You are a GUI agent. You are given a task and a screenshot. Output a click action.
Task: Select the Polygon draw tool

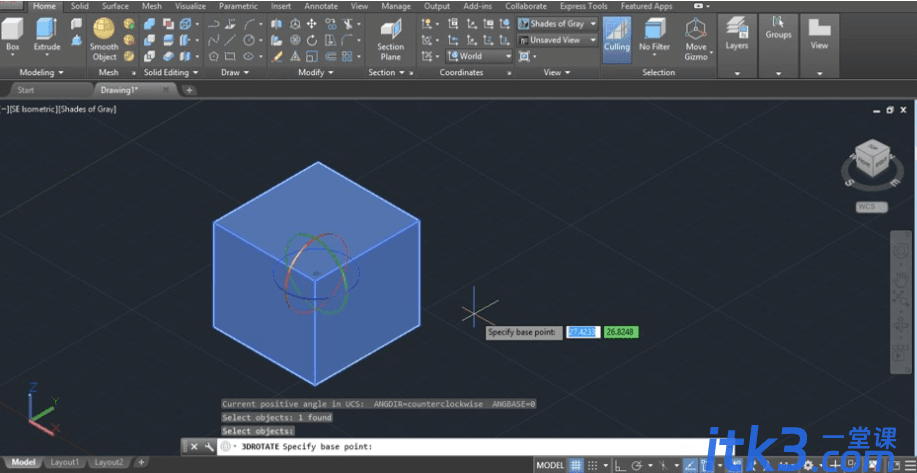point(213,57)
